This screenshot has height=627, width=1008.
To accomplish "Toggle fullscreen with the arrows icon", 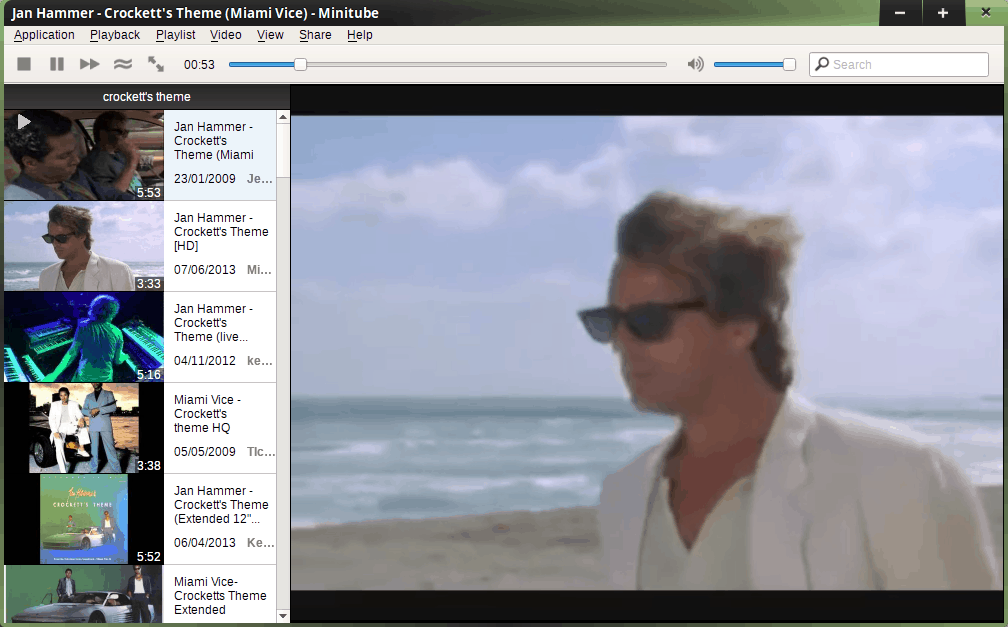I will pyautogui.click(x=156, y=64).
